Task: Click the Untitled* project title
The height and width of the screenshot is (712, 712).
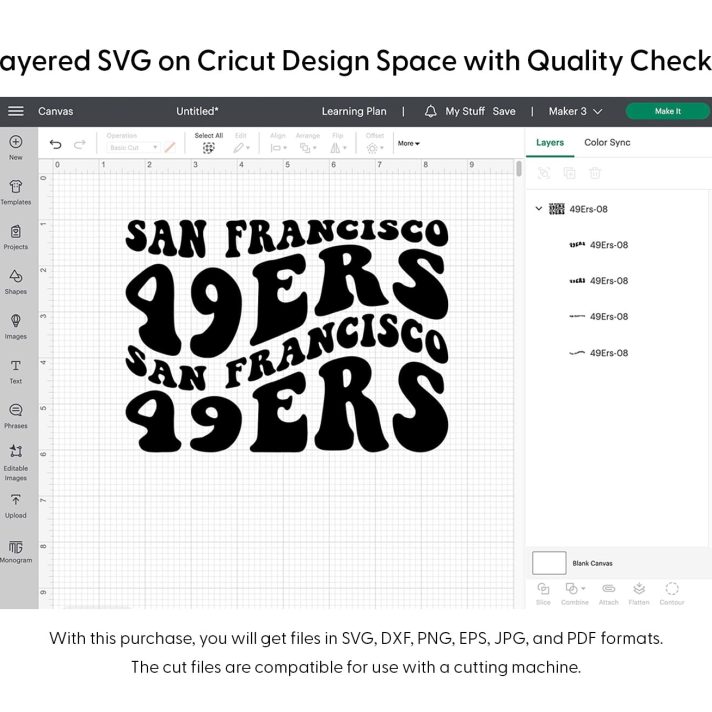Action: pyautogui.click(x=198, y=111)
